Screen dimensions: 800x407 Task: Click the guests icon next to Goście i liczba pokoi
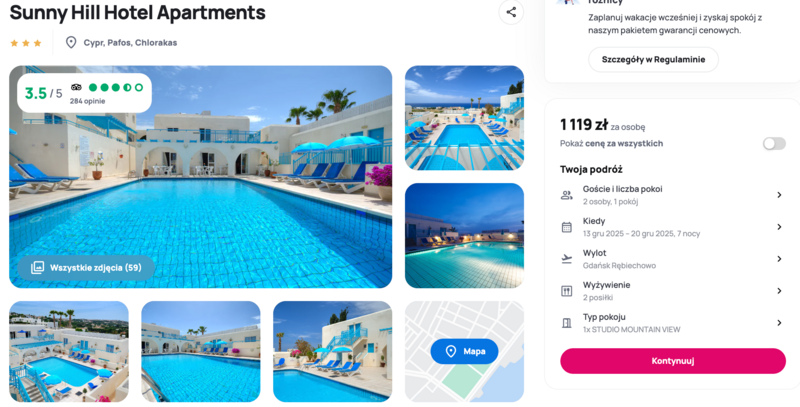566,195
